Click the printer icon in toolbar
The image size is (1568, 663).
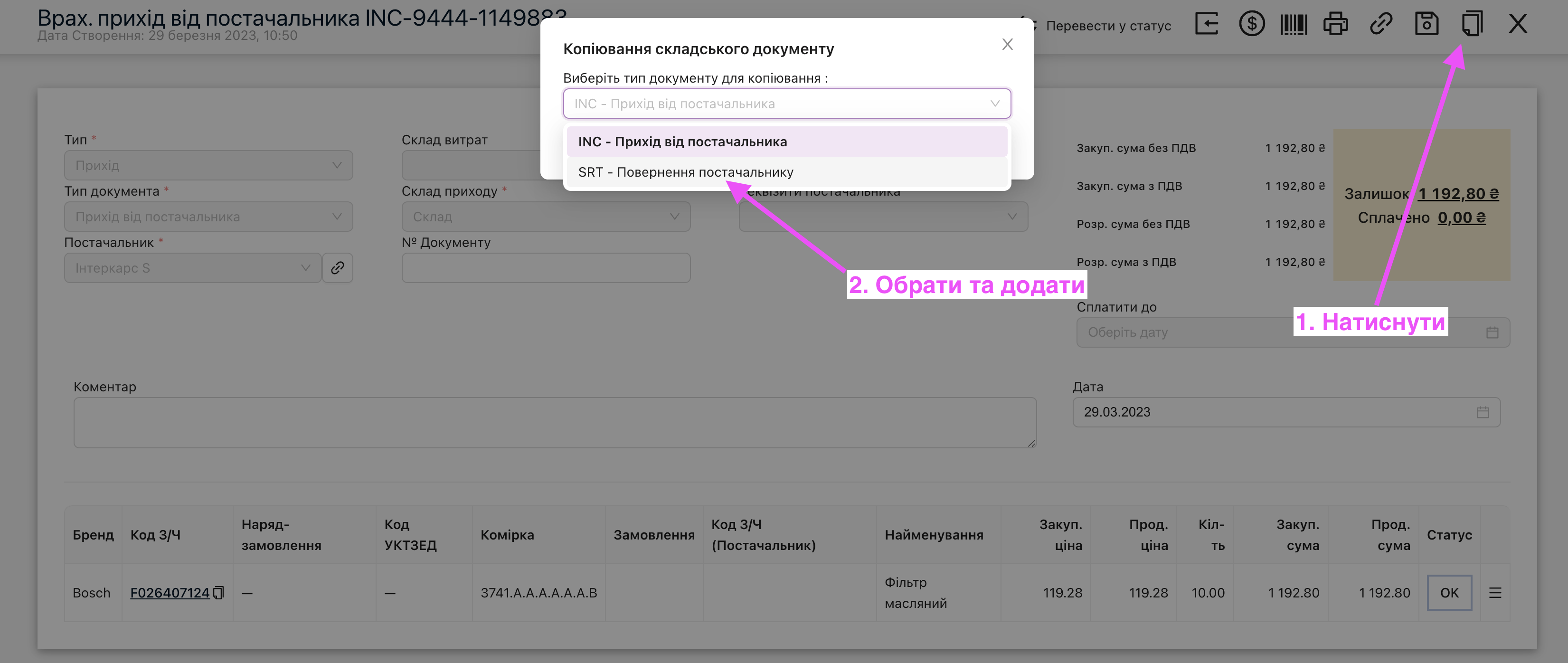[x=1335, y=24]
